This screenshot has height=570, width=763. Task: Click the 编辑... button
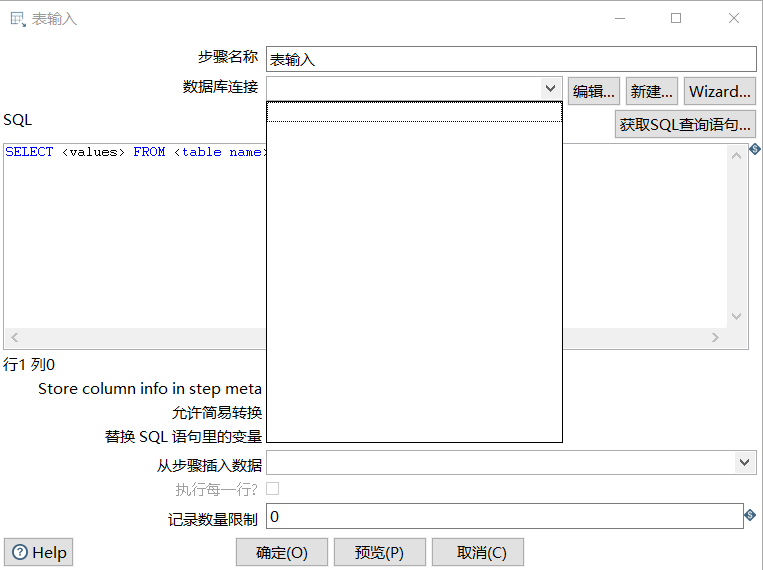coord(594,91)
